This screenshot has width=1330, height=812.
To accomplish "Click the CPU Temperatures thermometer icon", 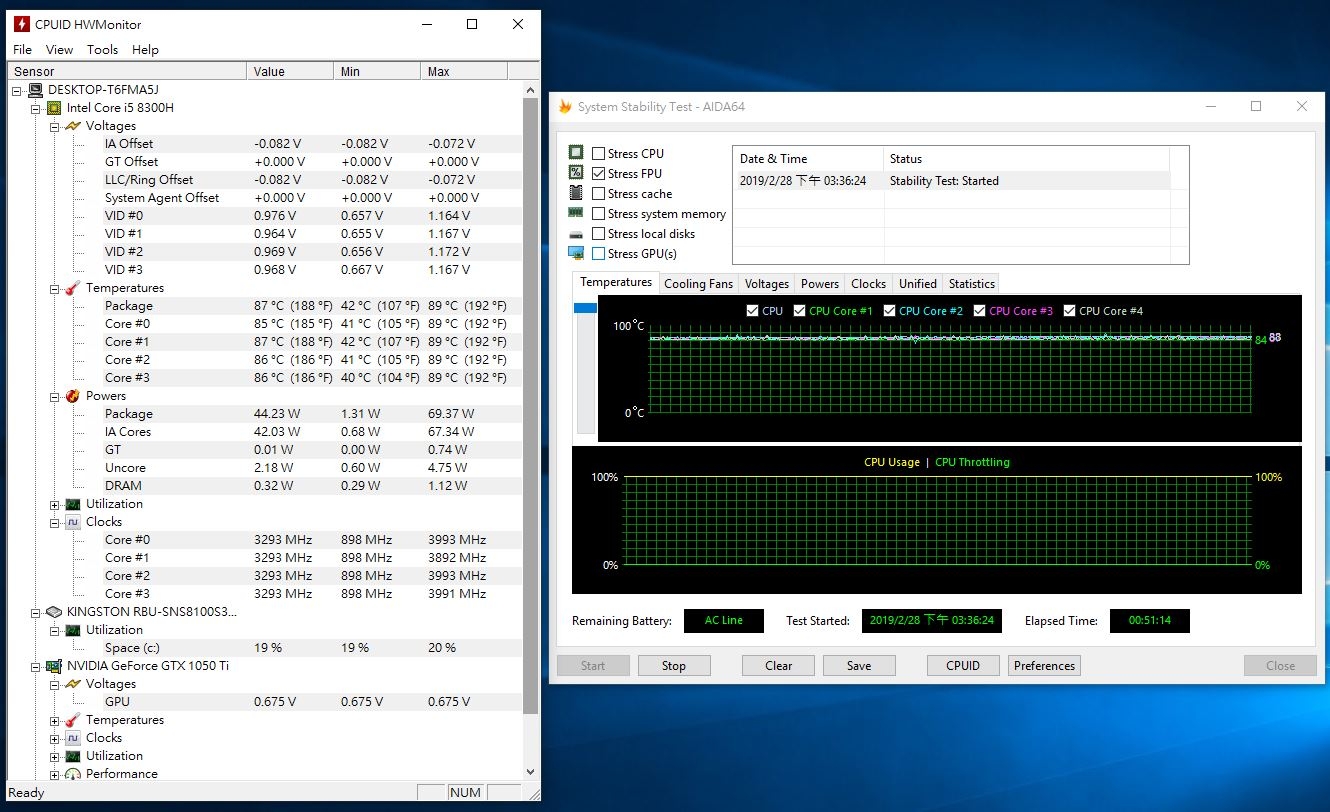I will pyautogui.click(x=73, y=288).
